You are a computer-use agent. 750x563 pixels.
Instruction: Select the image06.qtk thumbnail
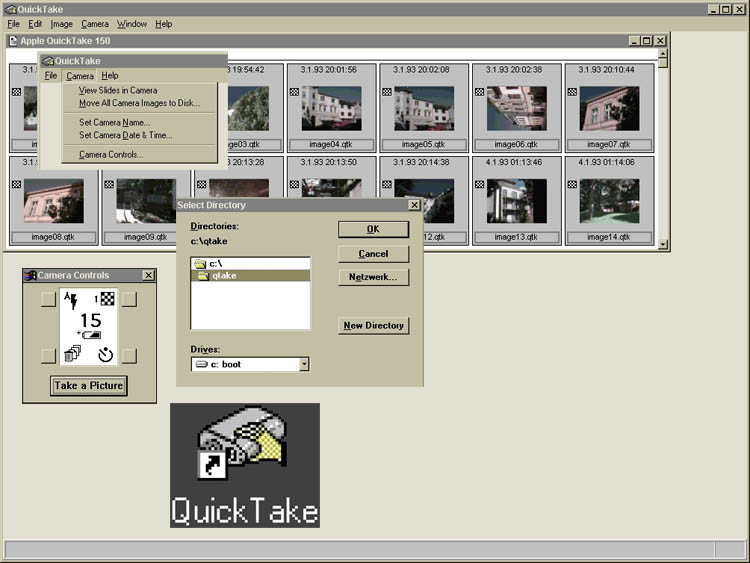pos(517,109)
